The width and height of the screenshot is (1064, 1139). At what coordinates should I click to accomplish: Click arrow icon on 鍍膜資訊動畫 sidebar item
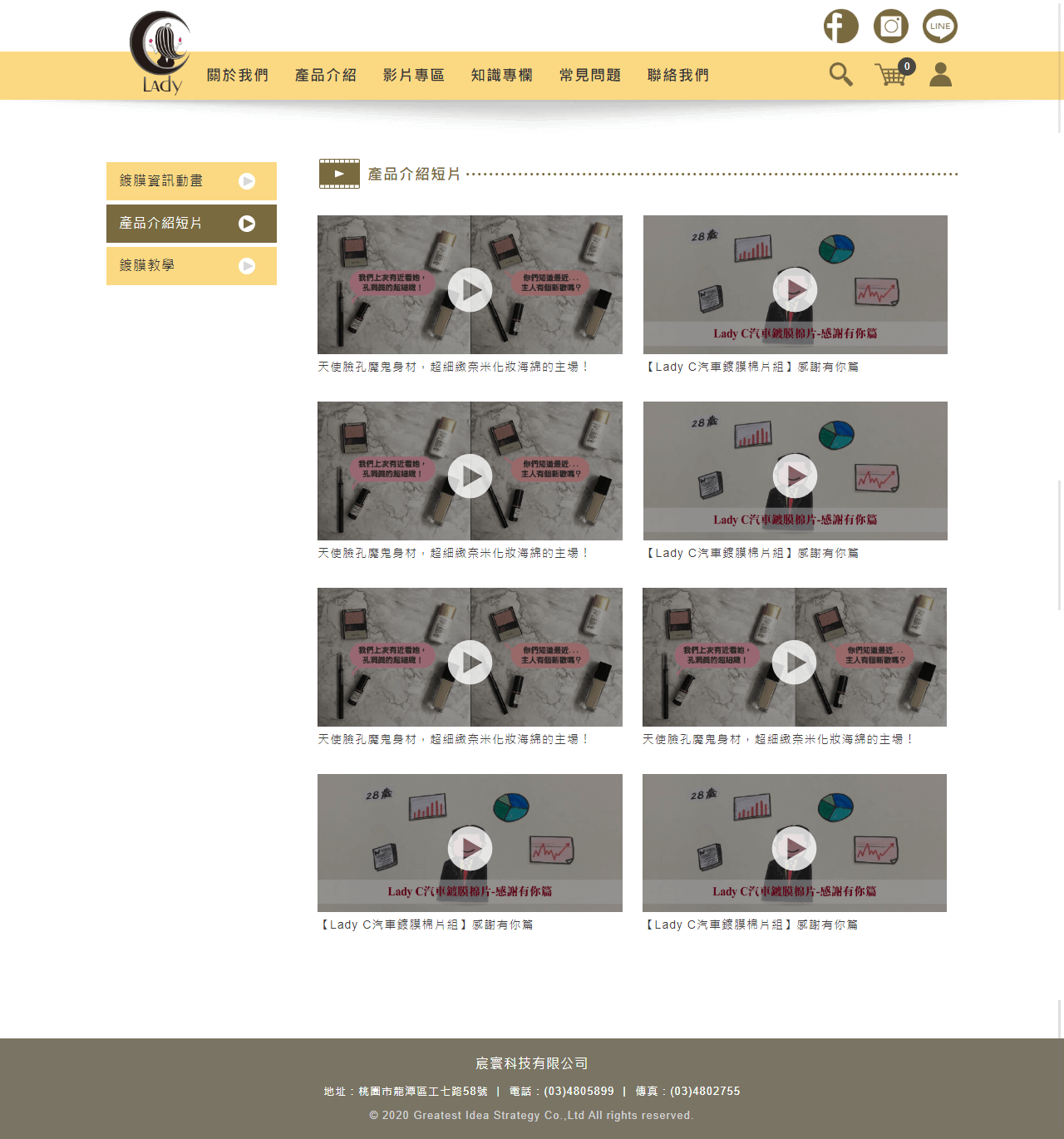tap(247, 181)
